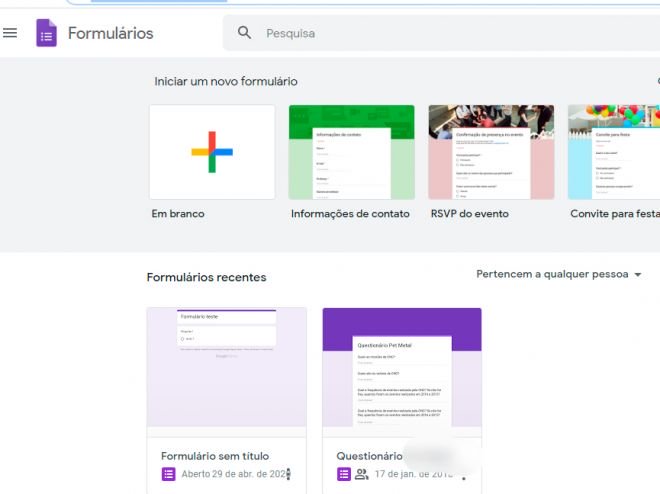Click the Em branco label
660x494 pixels.
click(x=178, y=214)
